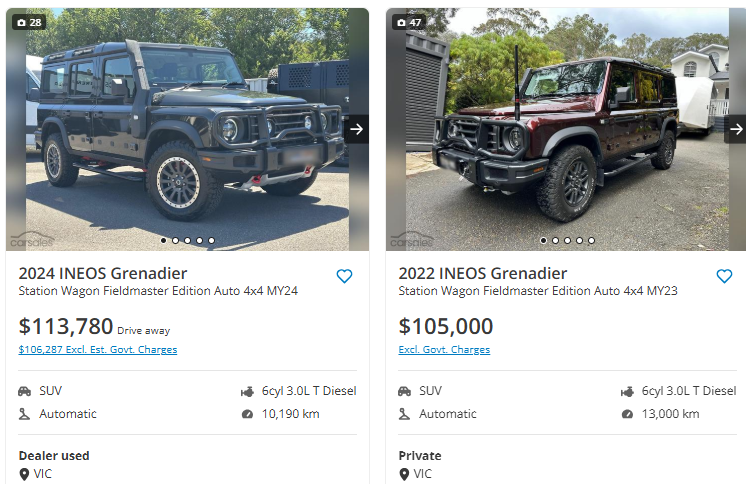
Task: Click the VIC location pin on private listing
Action: (405, 474)
